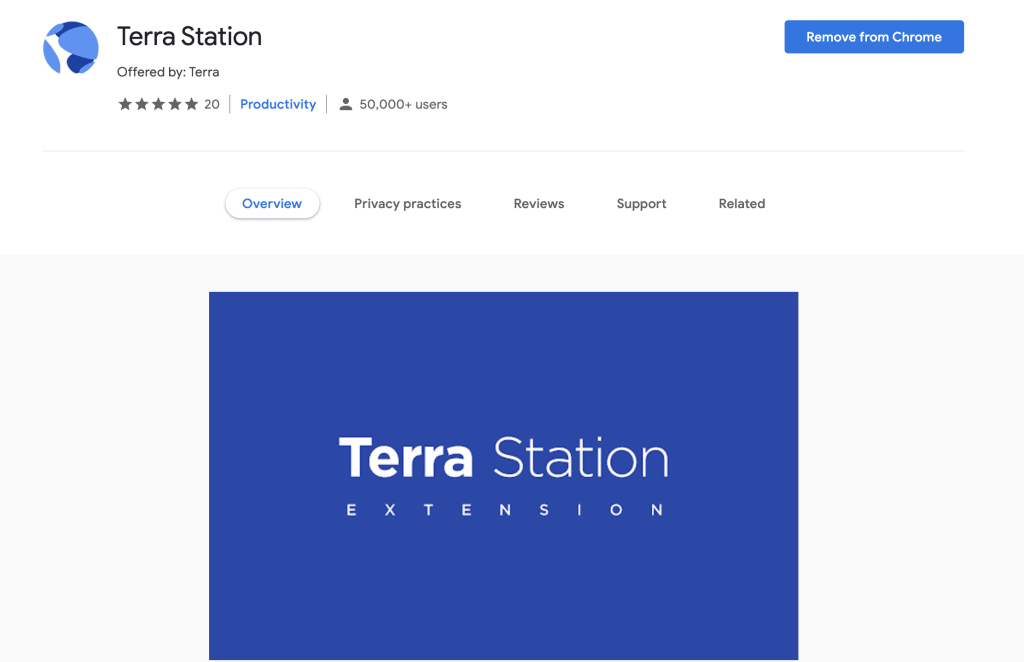This screenshot has width=1024, height=662.
Task: Click the Offered by: Terra text
Action: [168, 72]
